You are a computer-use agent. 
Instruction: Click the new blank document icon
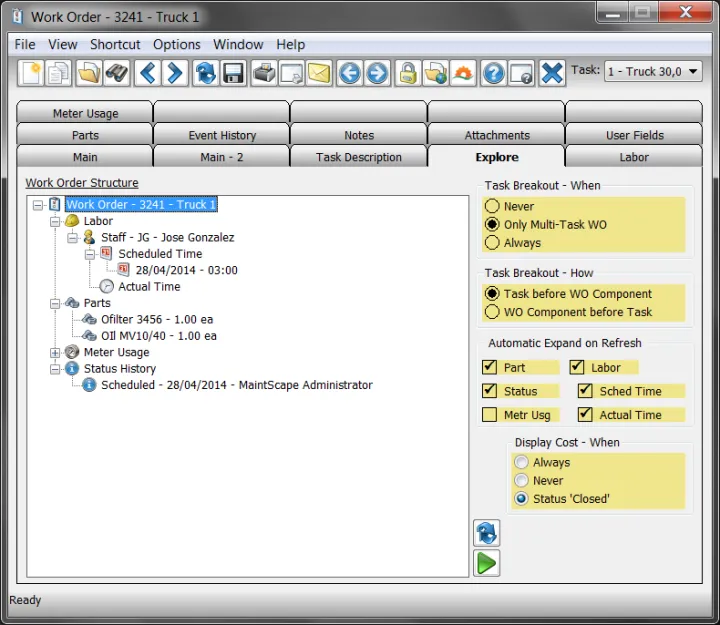click(32, 73)
